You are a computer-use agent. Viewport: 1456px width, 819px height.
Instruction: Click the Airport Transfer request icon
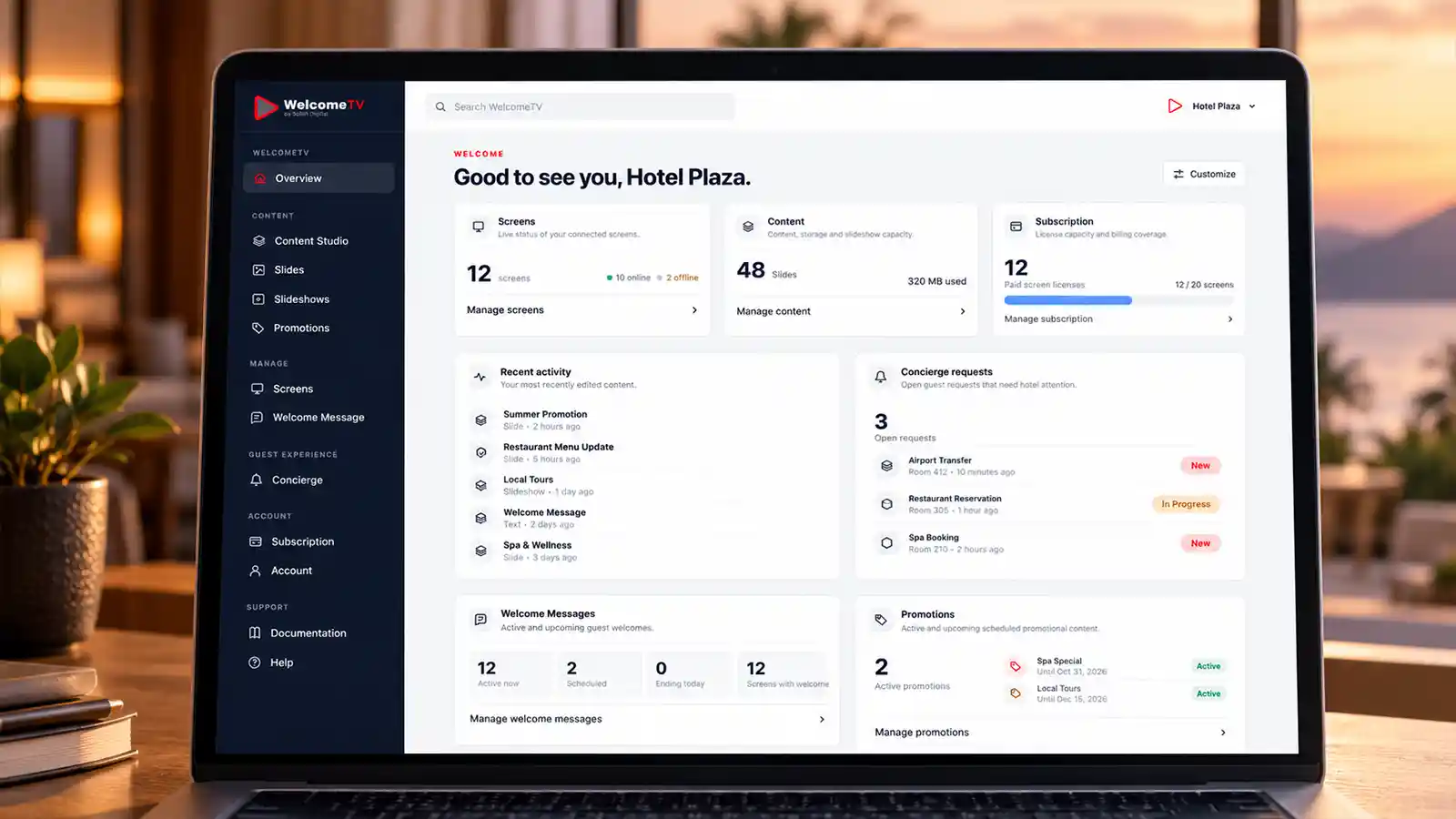(886, 466)
